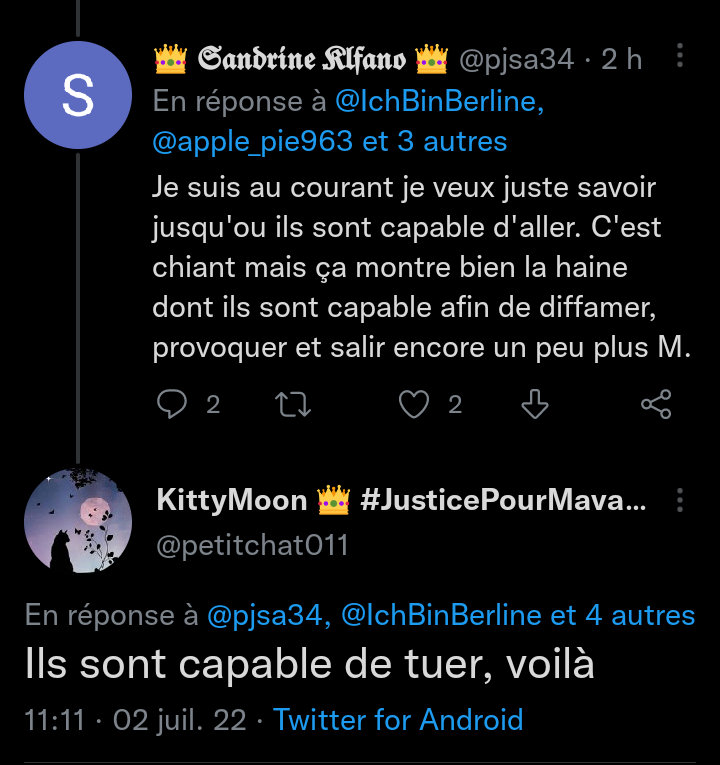Open more options for Sandrine's tweet
Viewport: 720px width, 765px height.
pyautogui.click(x=680, y=57)
